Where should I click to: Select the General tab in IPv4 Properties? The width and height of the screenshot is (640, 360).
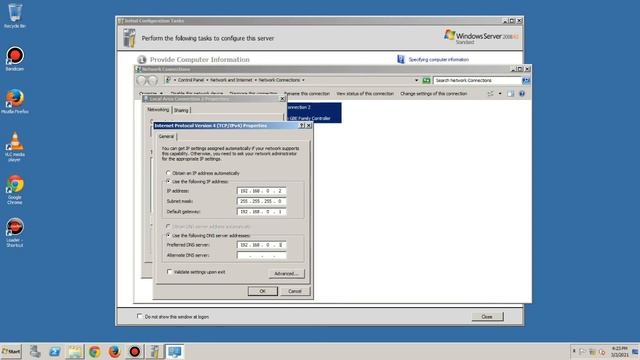coord(166,136)
